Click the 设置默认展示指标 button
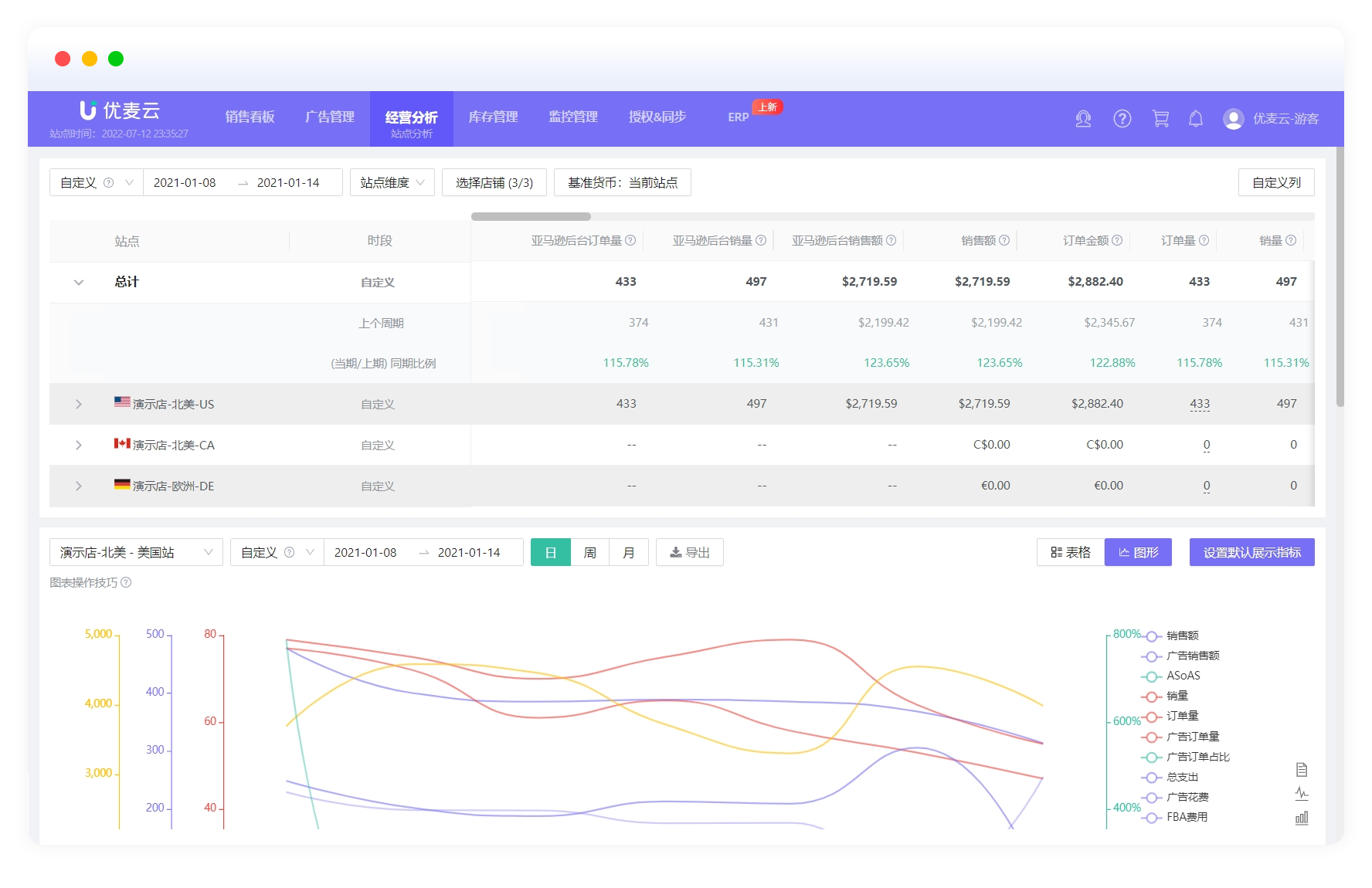Screen dimensions: 1372x888 pyautogui.click(x=1251, y=553)
